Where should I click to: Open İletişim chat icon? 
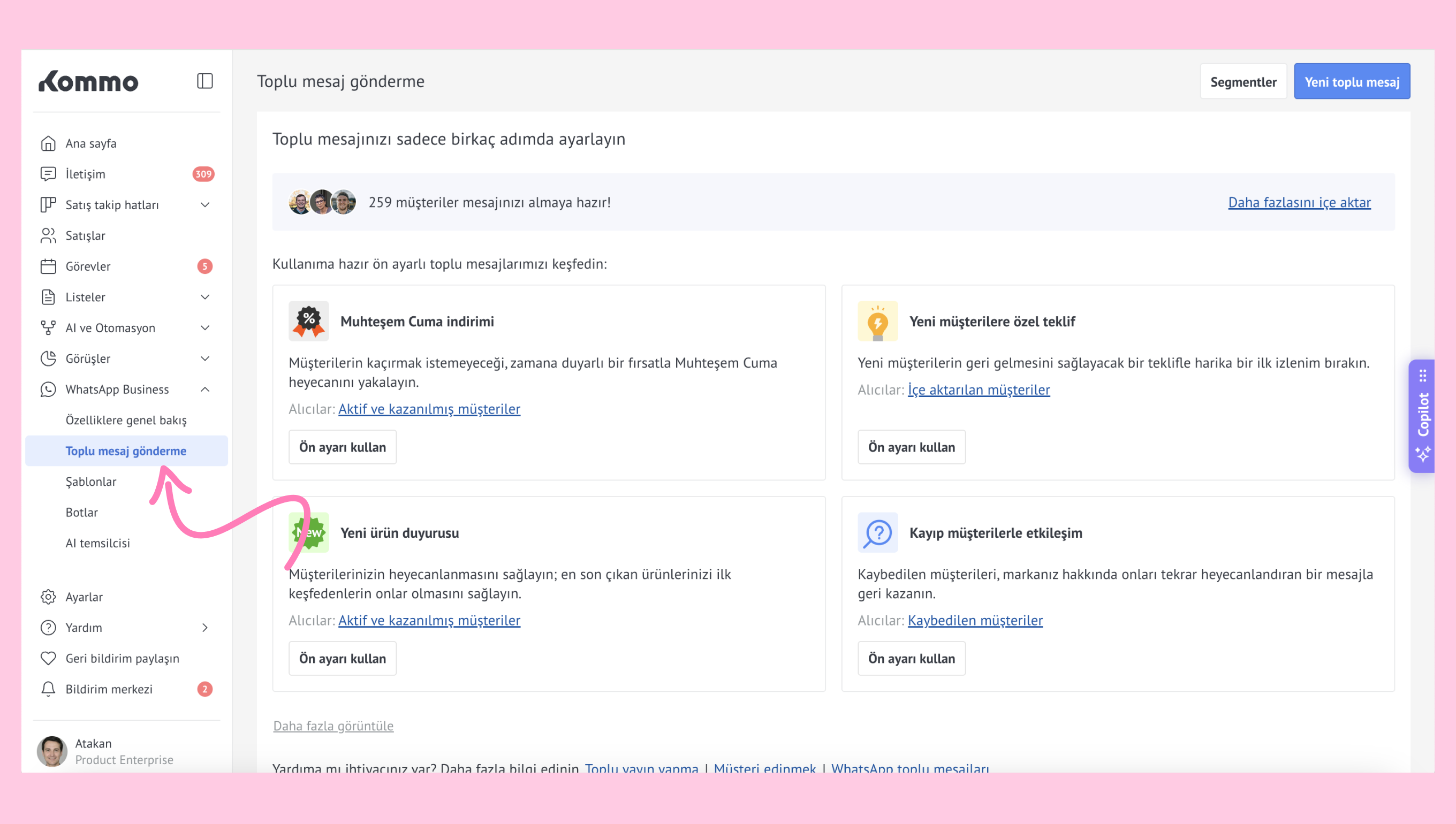click(48, 174)
